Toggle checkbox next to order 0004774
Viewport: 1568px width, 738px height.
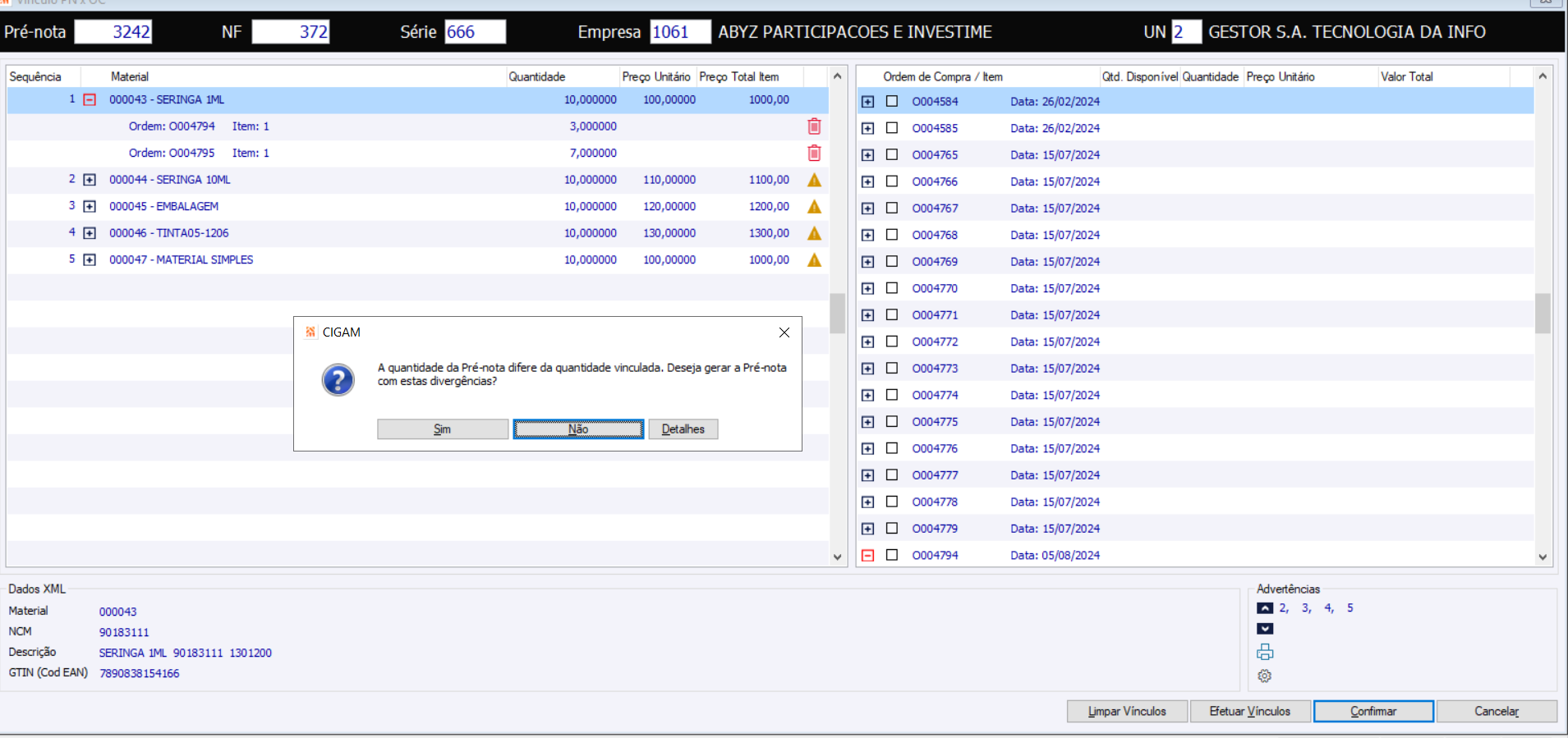(x=892, y=395)
